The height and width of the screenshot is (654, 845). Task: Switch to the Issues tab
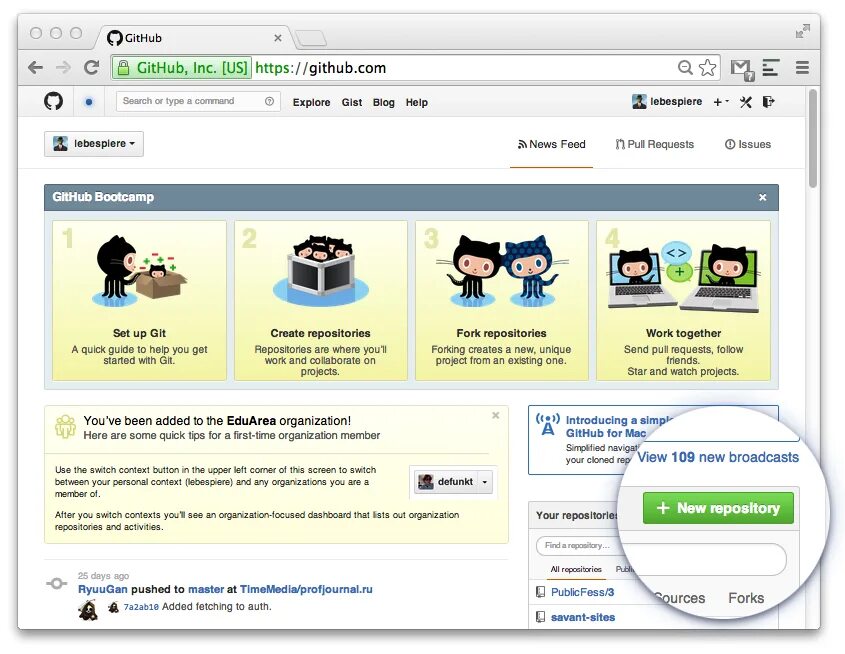[x=748, y=144]
